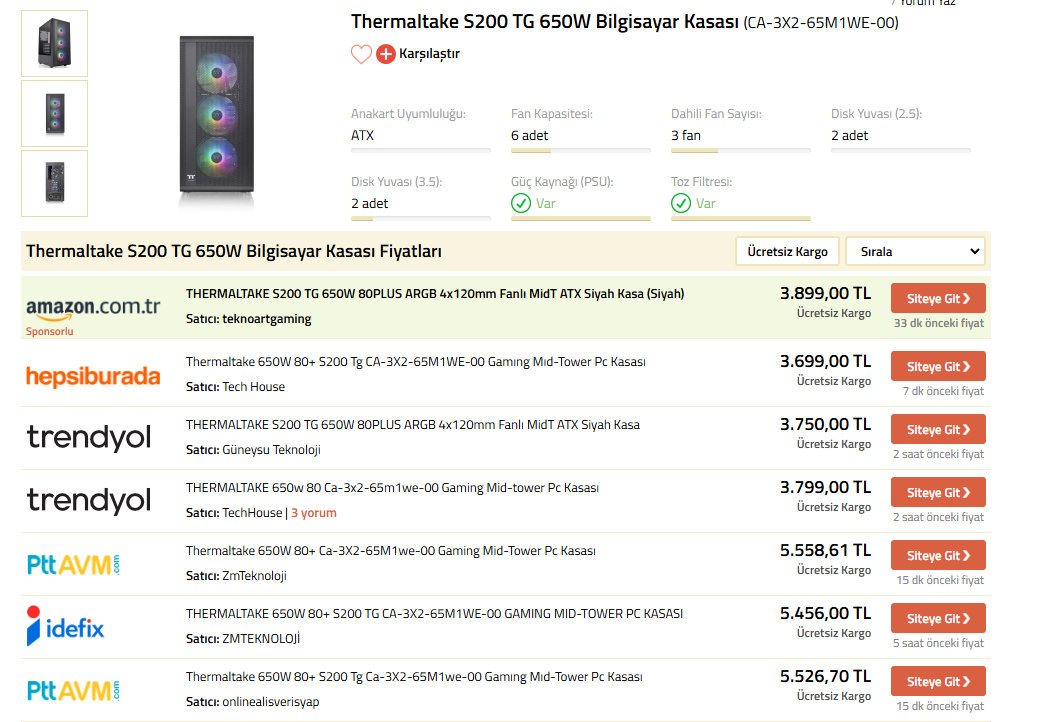Click the product model code CA-3X2-65M1WE-00 in title
1054x722 pixels.
[821, 23]
